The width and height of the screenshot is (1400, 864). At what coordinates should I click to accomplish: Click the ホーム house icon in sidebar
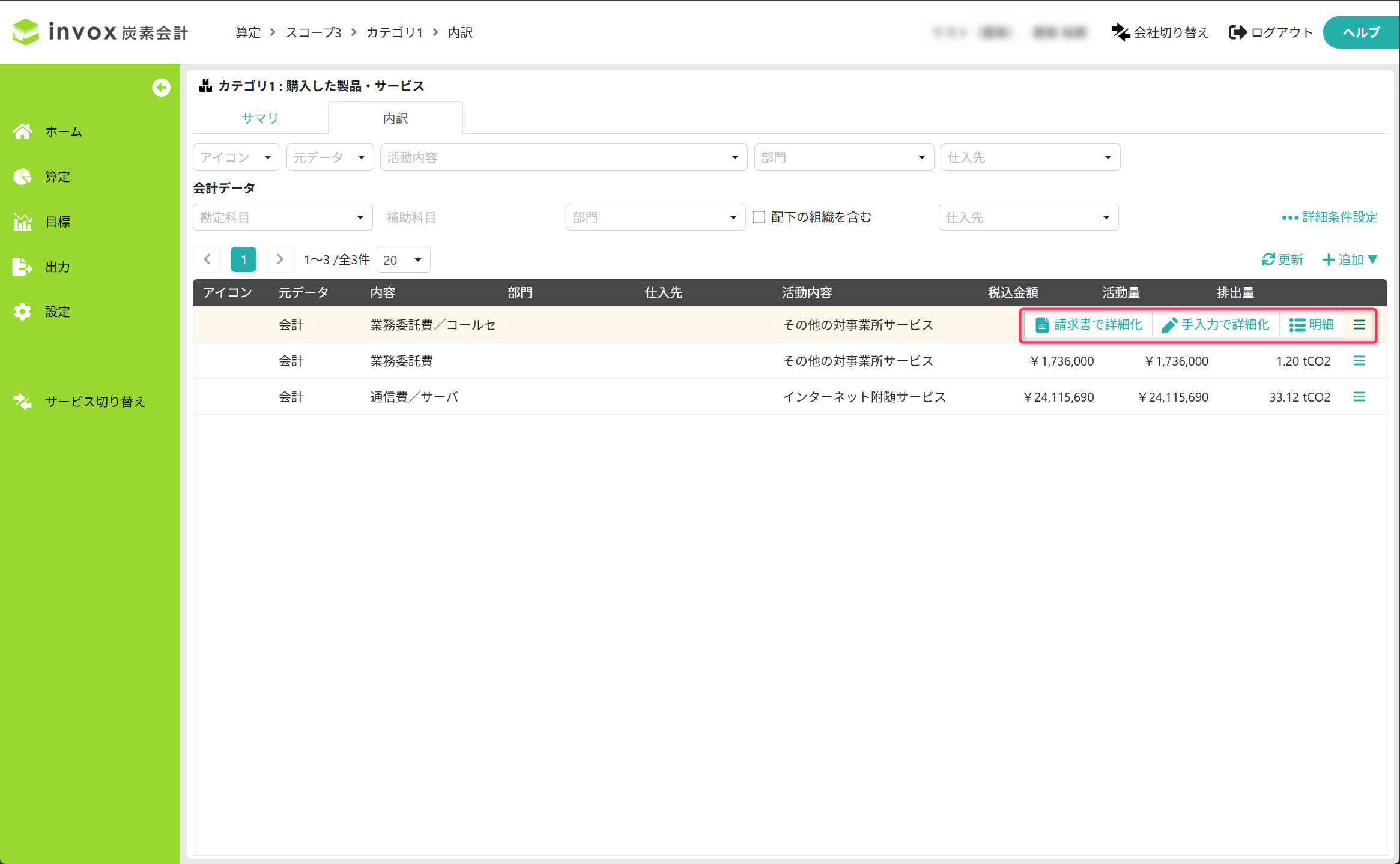pyautogui.click(x=23, y=131)
